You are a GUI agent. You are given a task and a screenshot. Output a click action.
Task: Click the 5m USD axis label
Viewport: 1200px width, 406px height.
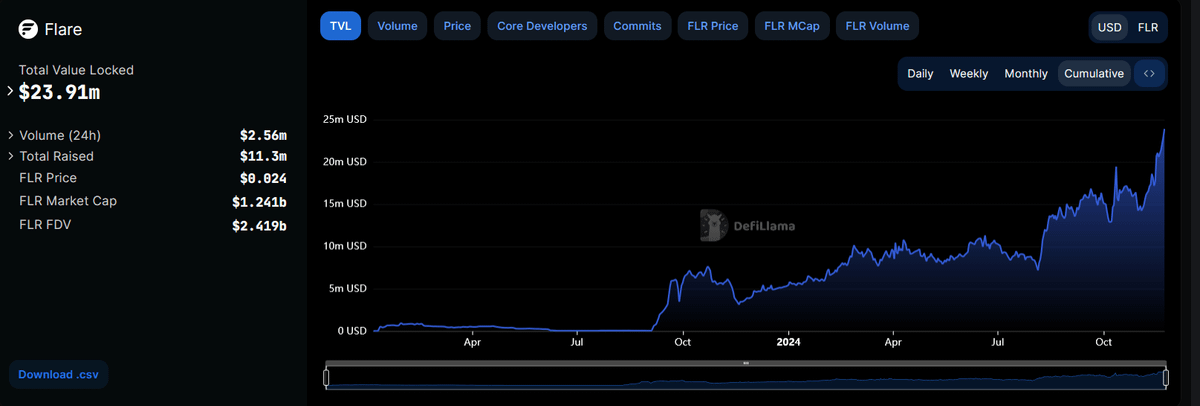pyautogui.click(x=346, y=288)
